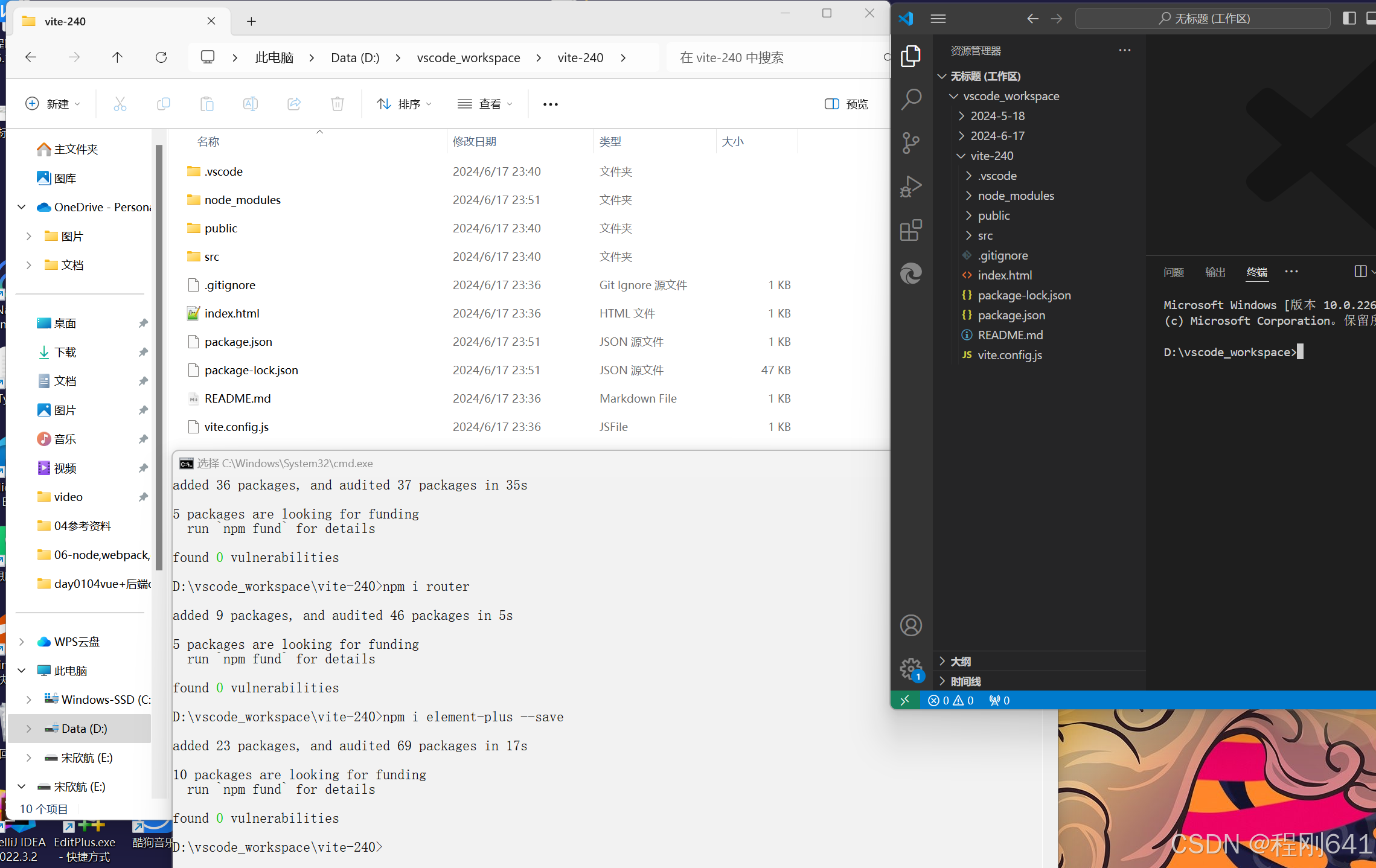
Task: Switch to the Output tab in the panel
Action: [x=1215, y=272]
